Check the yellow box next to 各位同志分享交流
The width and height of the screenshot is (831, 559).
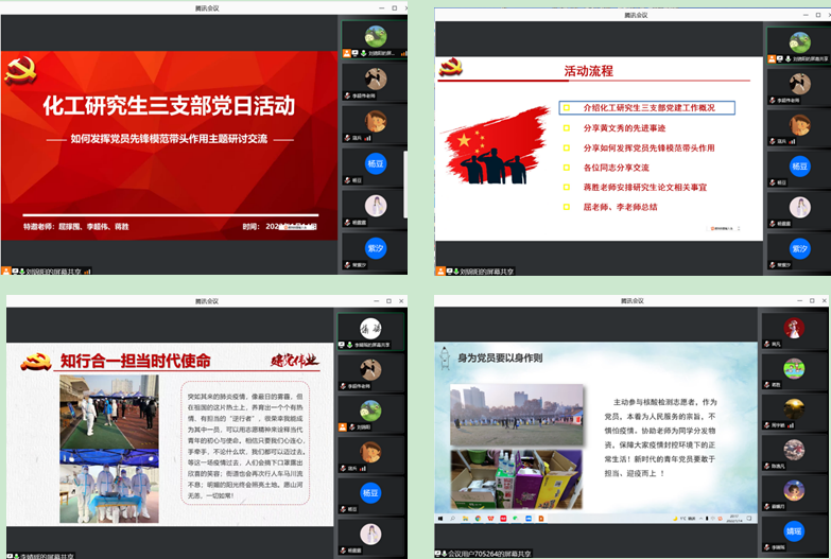click(x=566, y=167)
